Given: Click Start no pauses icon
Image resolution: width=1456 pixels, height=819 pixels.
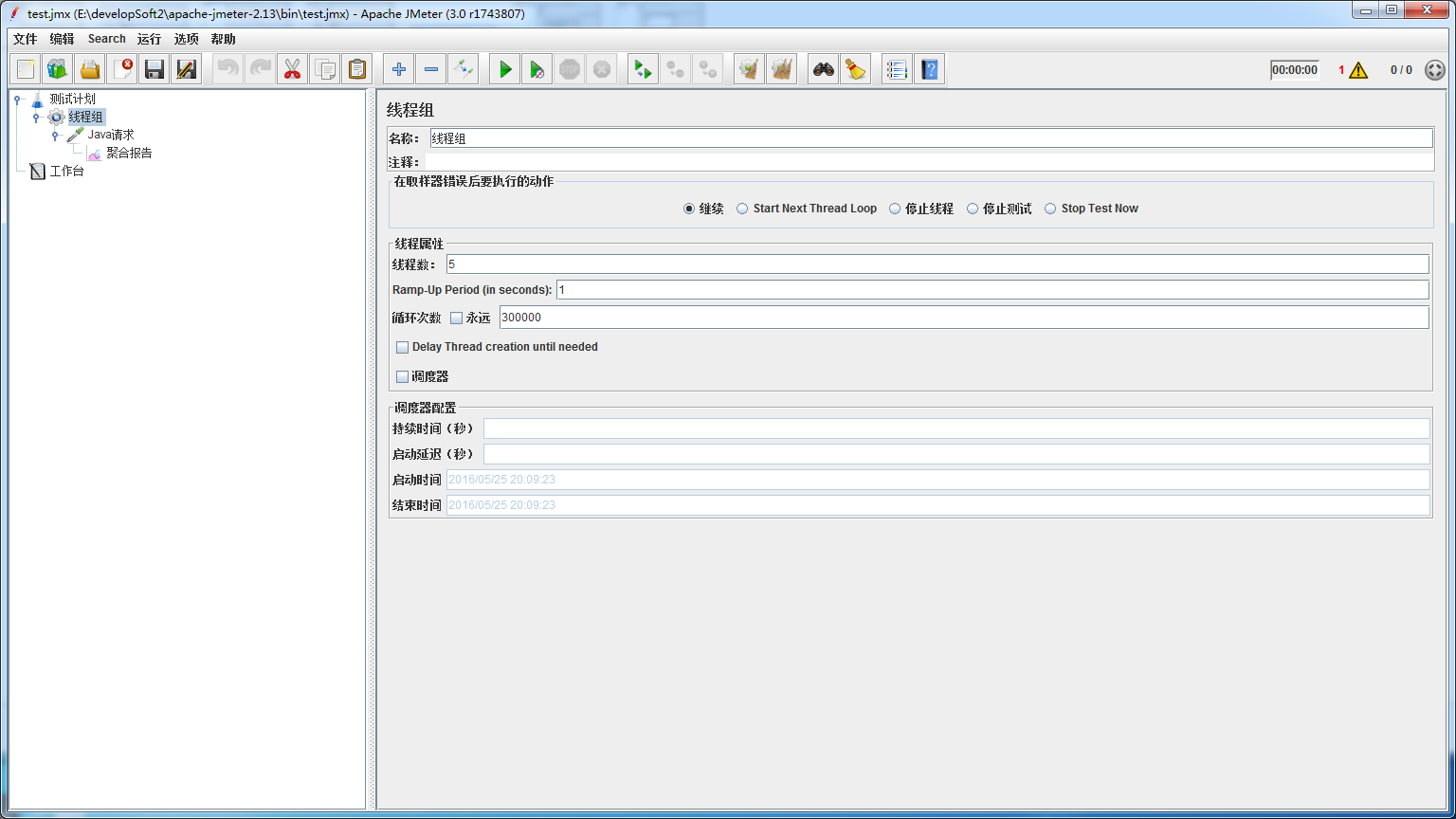Looking at the screenshot, I should pyautogui.click(x=537, y=69).
